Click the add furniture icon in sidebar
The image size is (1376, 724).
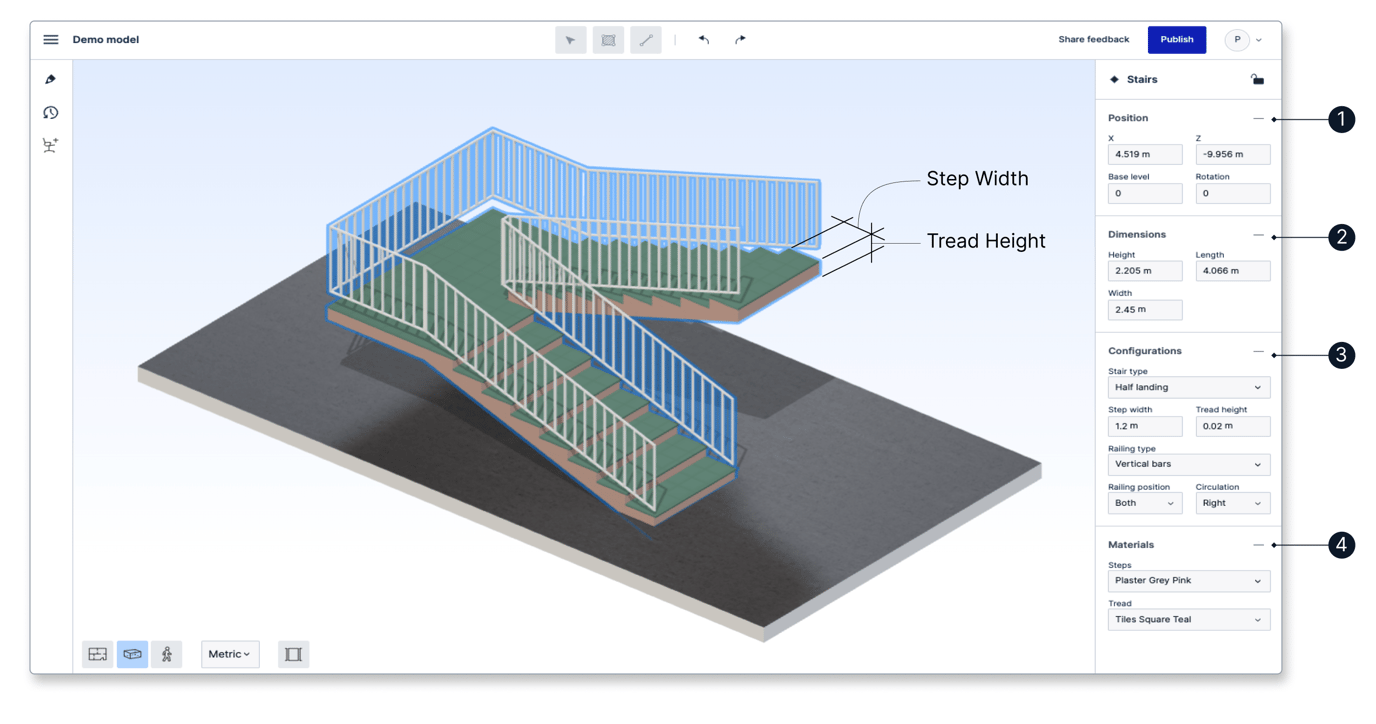(x=51, y=146)
